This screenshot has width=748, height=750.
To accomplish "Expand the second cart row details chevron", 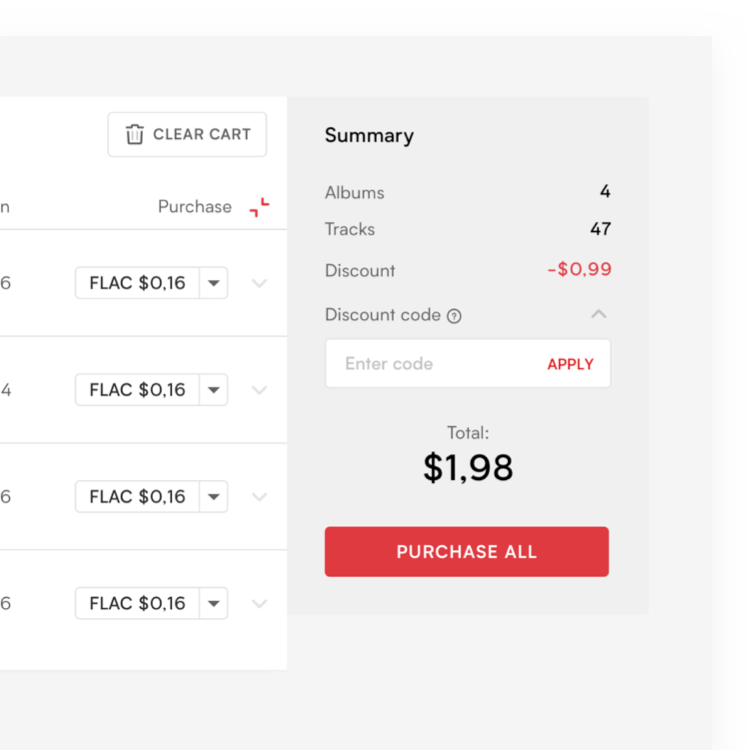I will (259, 390).
